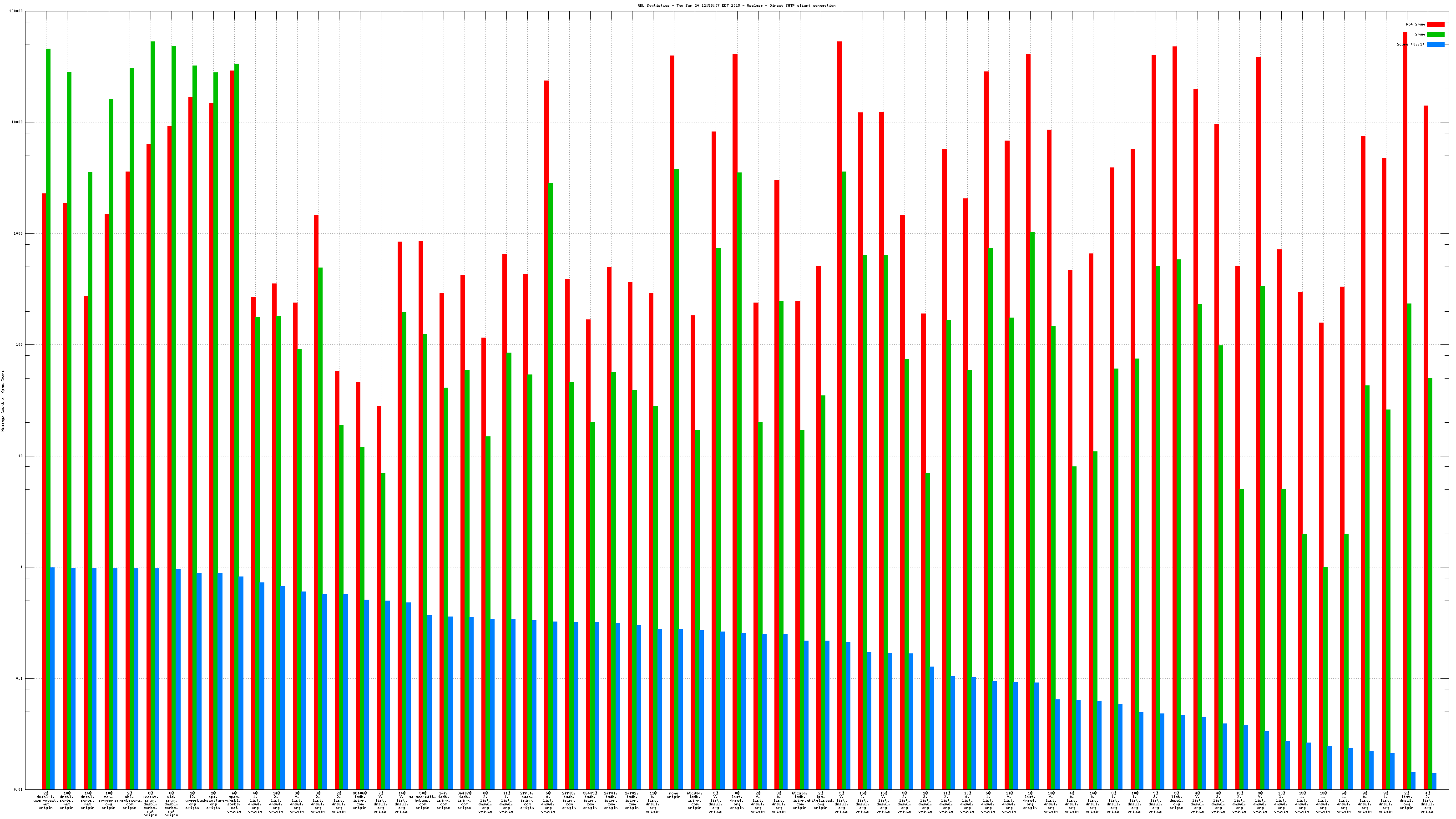Click the 0.01 y-axis tick label
This screenshot has height=819, width=1456.
tap(18, 789)
